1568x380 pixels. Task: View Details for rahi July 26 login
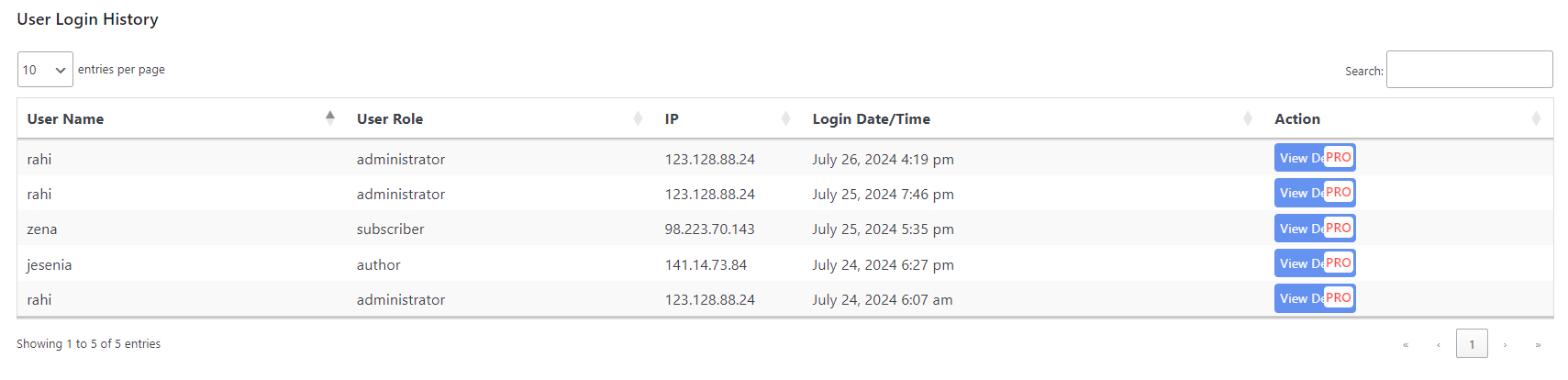(x=1299, y=158)
